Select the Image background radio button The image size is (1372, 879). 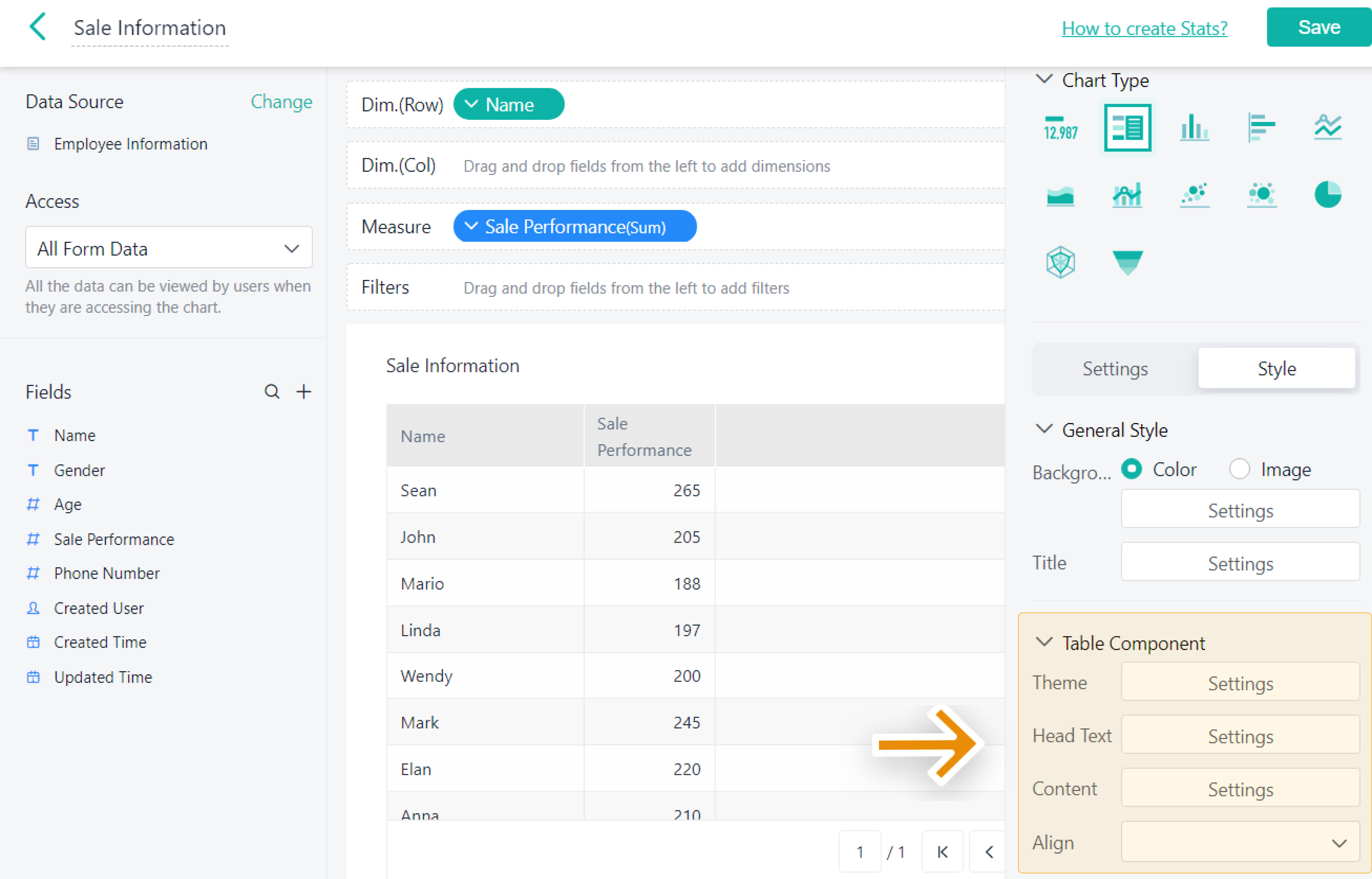point(1240,469)
